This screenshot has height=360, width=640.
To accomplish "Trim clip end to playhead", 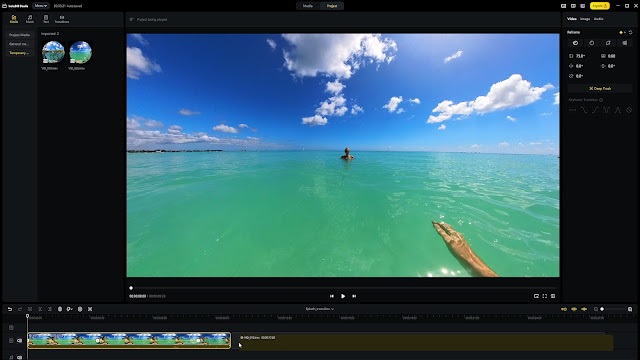I will tap(50, 309).
